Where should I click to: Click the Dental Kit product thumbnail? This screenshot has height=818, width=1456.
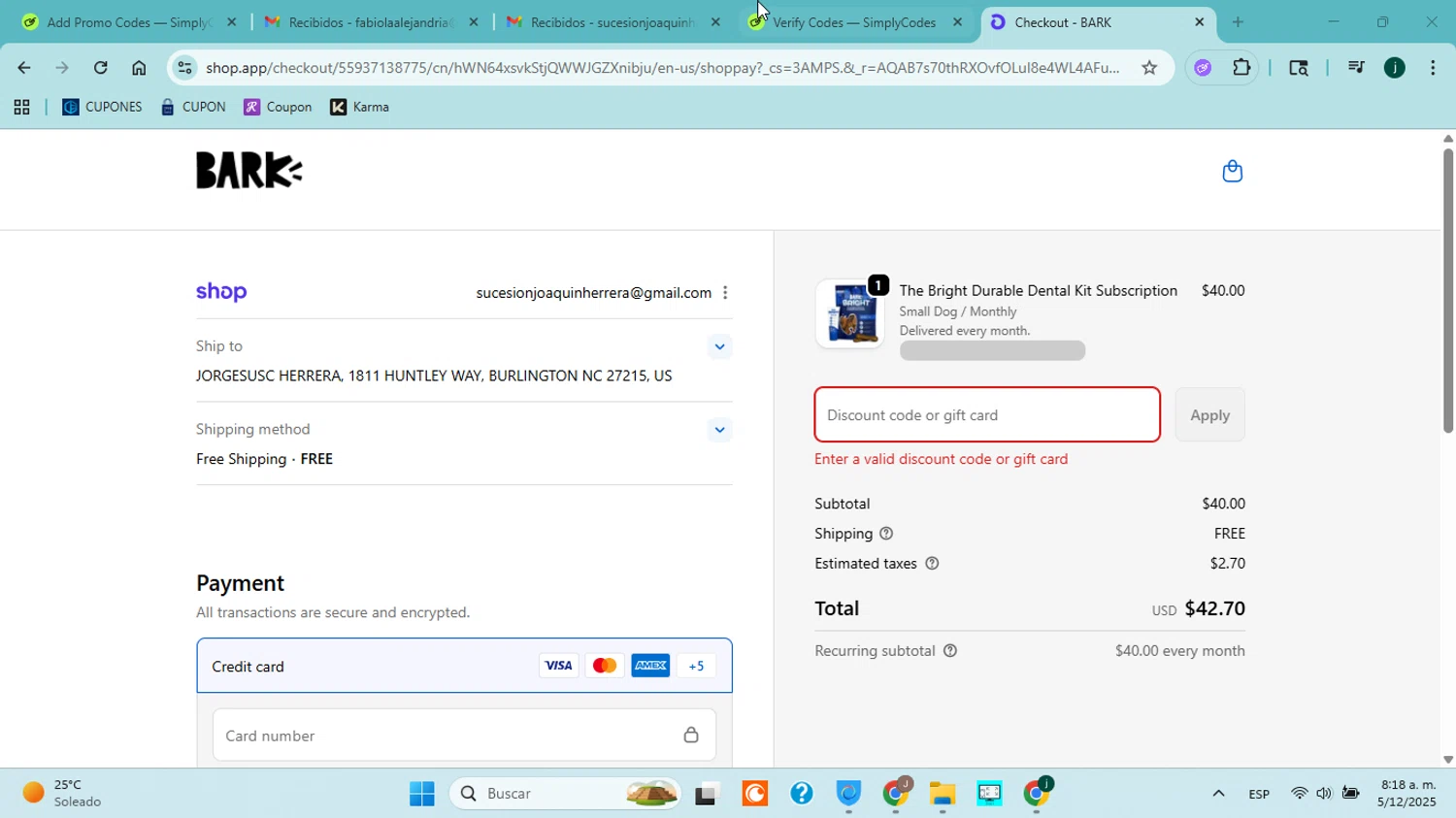point(850,312)
